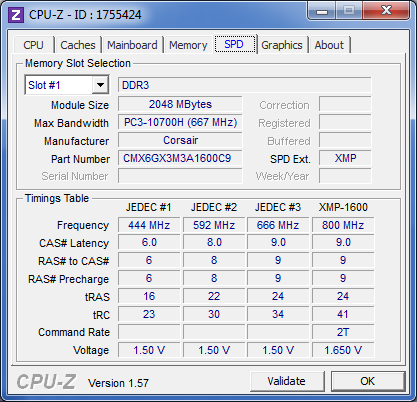
Task: Click the empty Correction field
Action: [x=345, y=104]
